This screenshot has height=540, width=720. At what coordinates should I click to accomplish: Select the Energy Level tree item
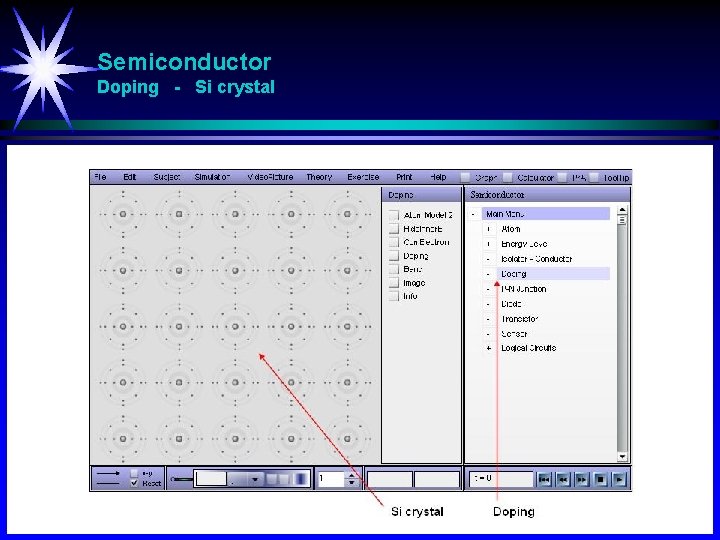pos(524,244)
